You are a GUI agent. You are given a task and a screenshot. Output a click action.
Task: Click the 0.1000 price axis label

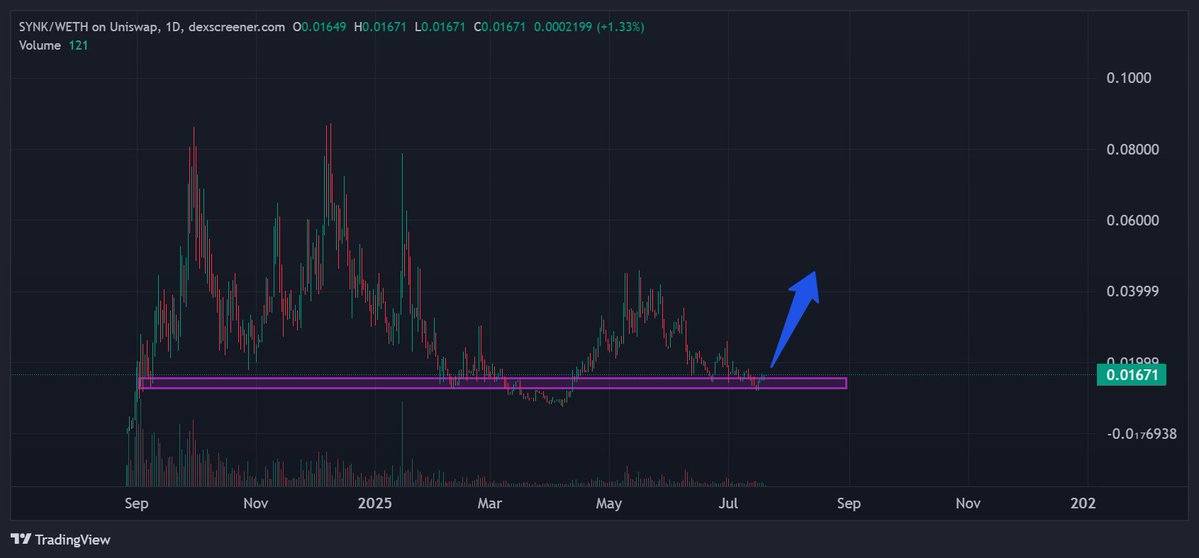pyautogui.click(x=1129, y=78)
